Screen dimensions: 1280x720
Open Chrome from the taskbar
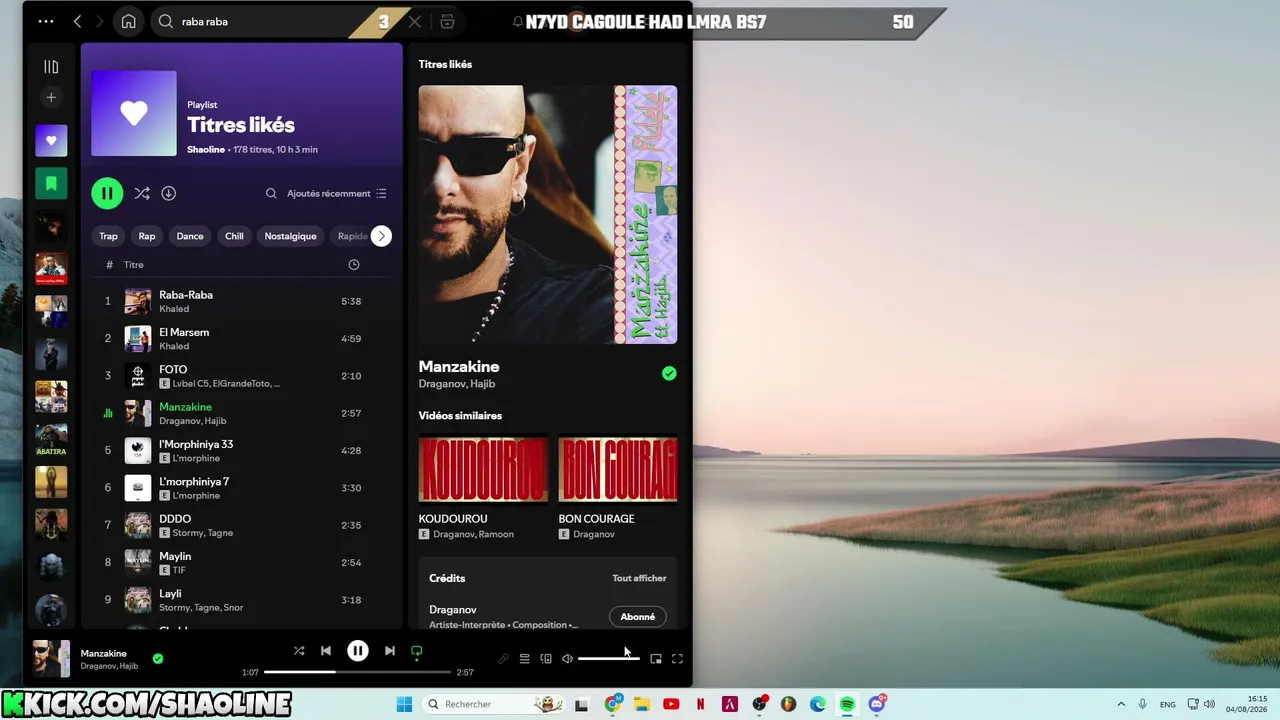click(x=613, y=704)
